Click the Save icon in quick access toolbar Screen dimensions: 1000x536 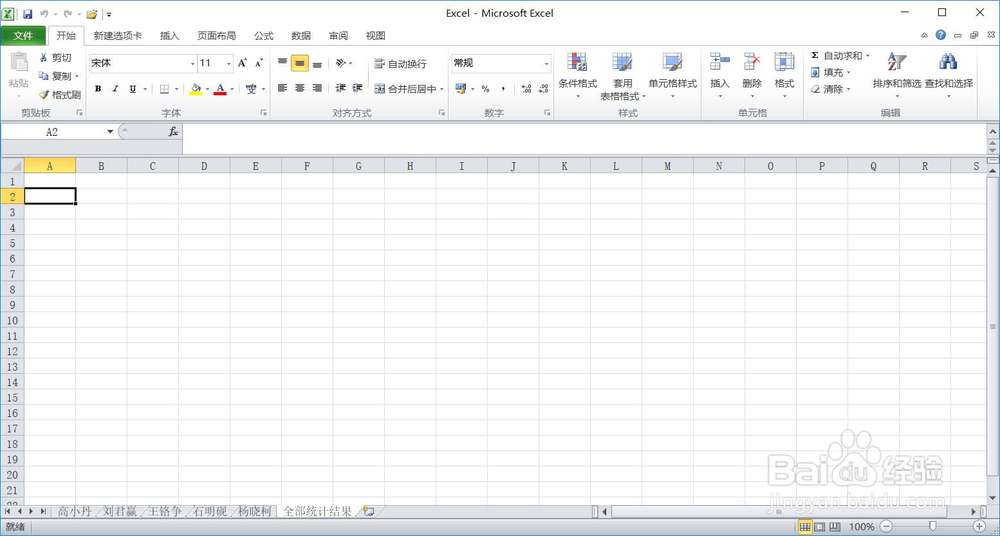click(x=27, y=13)
